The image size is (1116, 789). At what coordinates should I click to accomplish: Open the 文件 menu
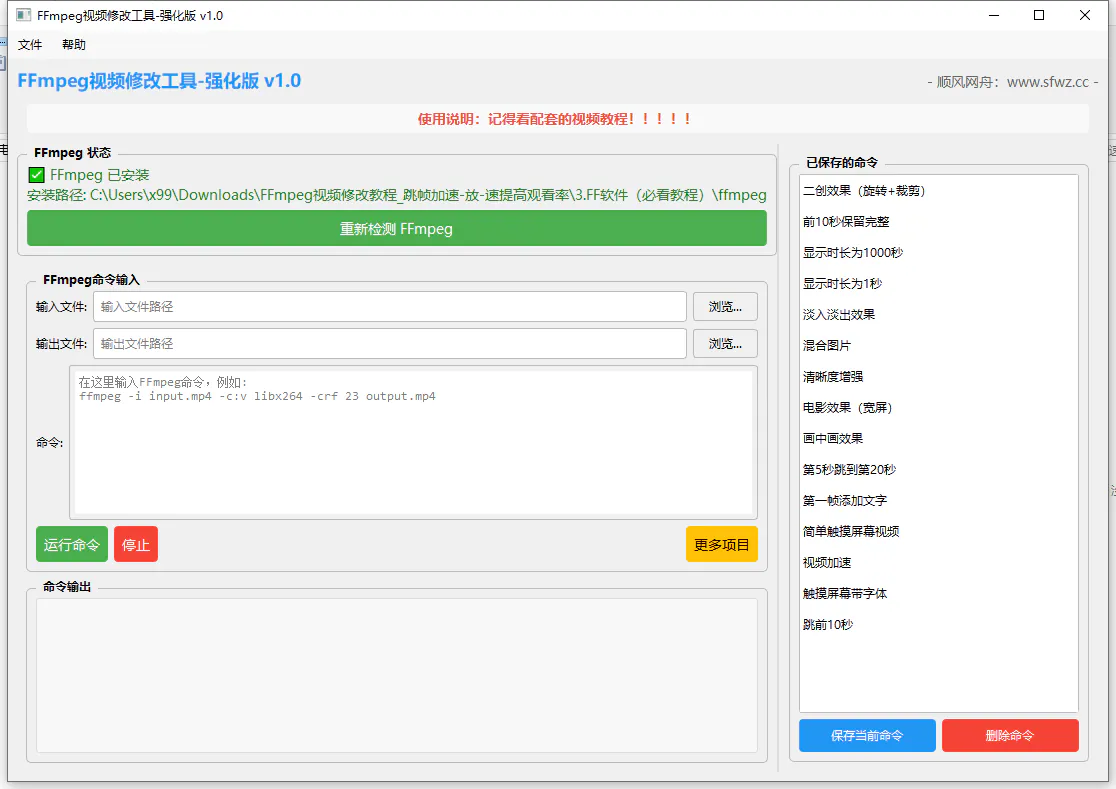[x=30, y=44]
